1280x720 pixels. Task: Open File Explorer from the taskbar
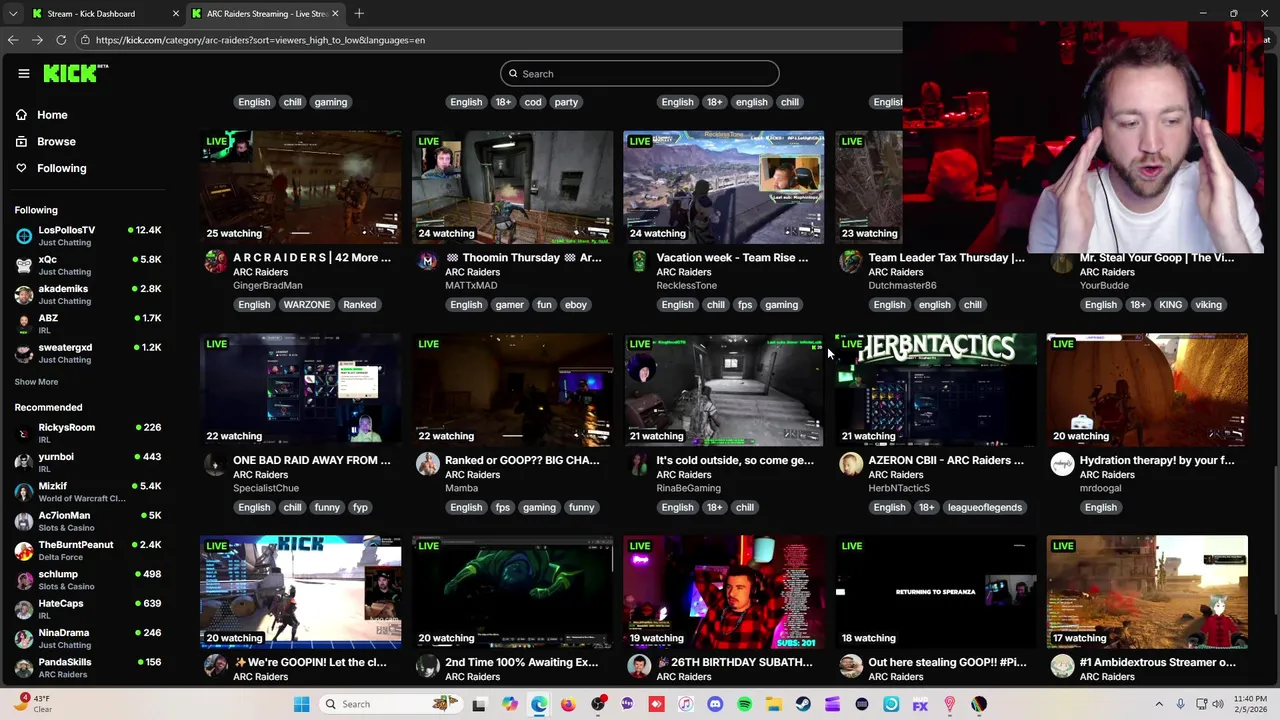tap(774, 704)
